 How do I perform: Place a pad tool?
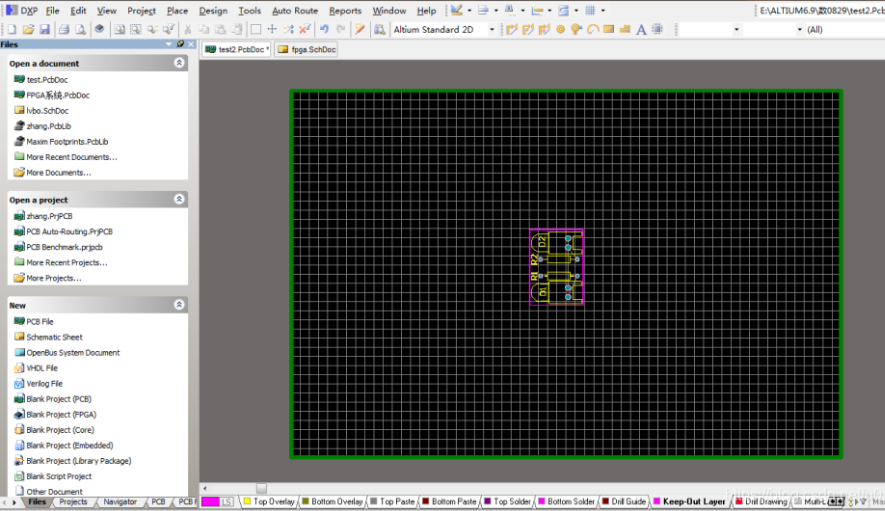click(560, 29)
